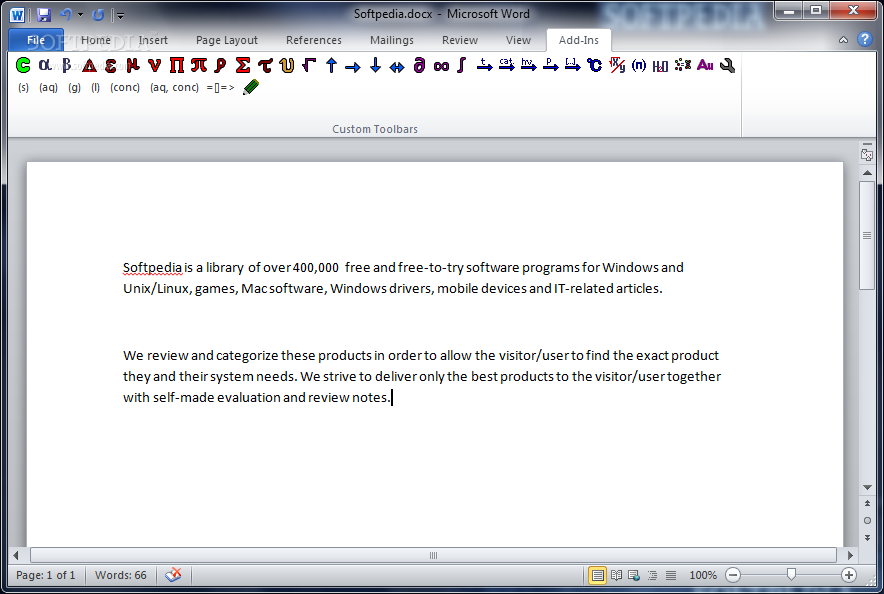Insert the degrees Celsius symbol

click(594, 65)
